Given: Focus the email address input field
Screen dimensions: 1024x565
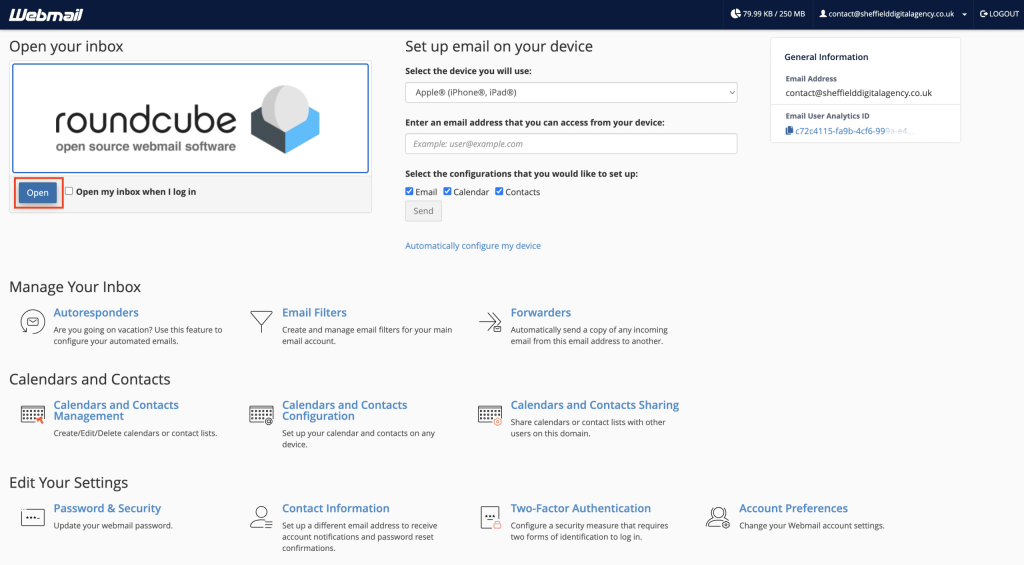Looking at the screenshot, I should [x=571, y=144].
